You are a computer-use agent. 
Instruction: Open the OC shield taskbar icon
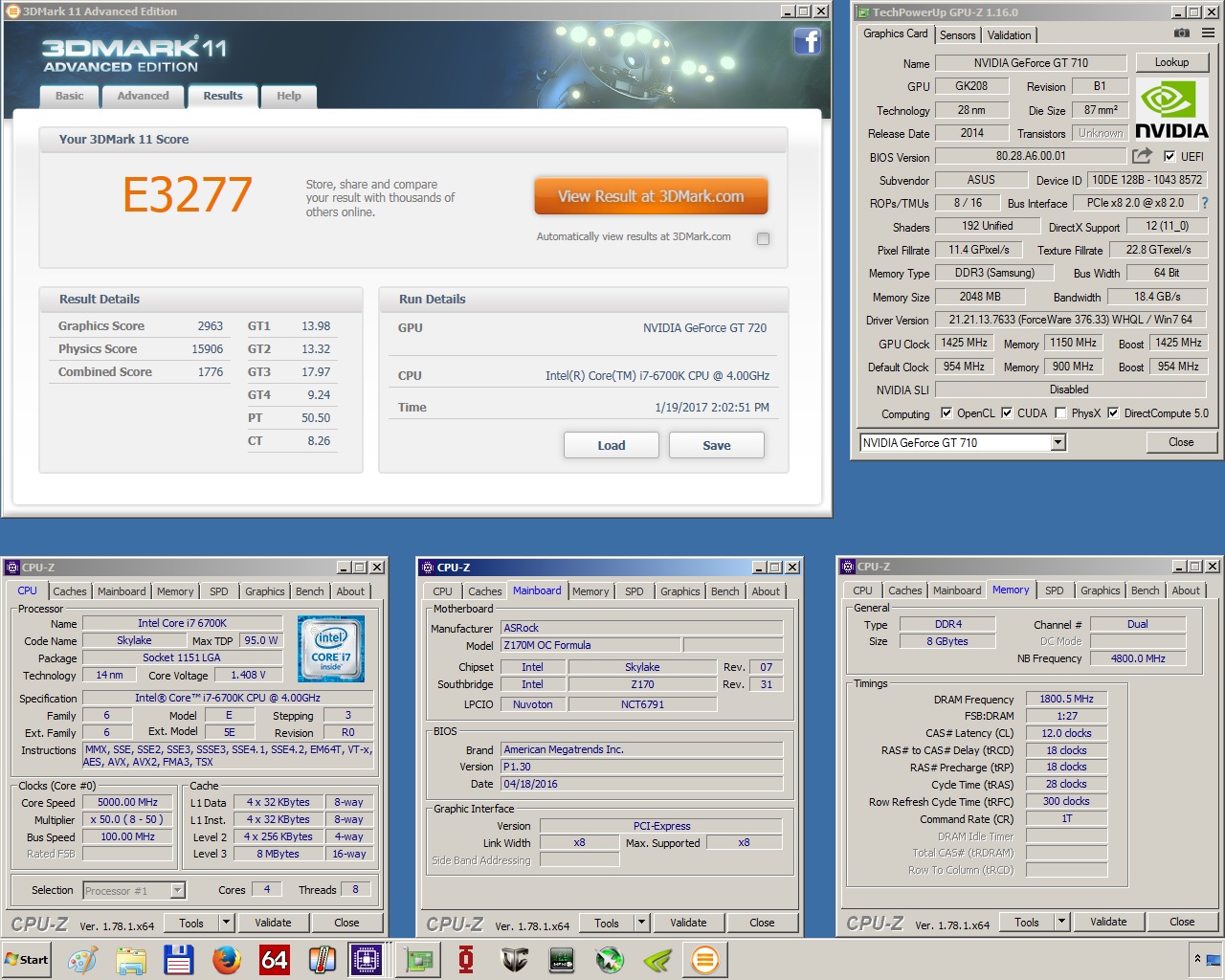click(x=514, y=959)
